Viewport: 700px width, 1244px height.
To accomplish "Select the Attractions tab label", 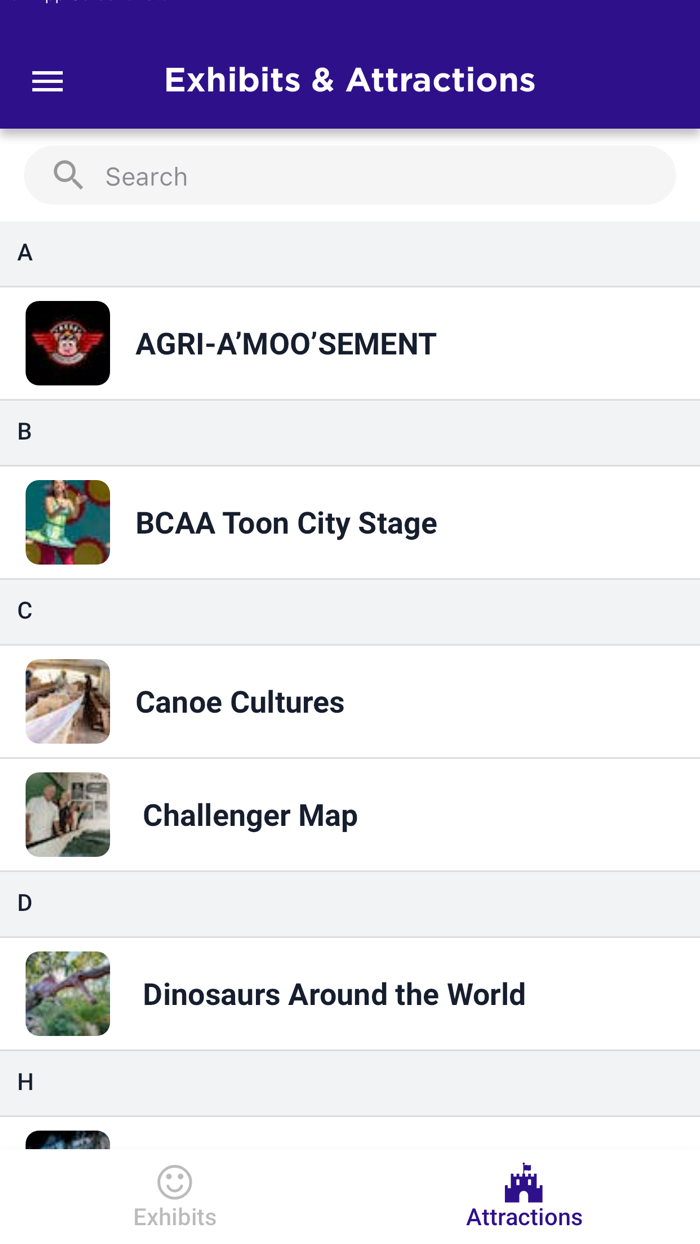I will [524, 1217].
